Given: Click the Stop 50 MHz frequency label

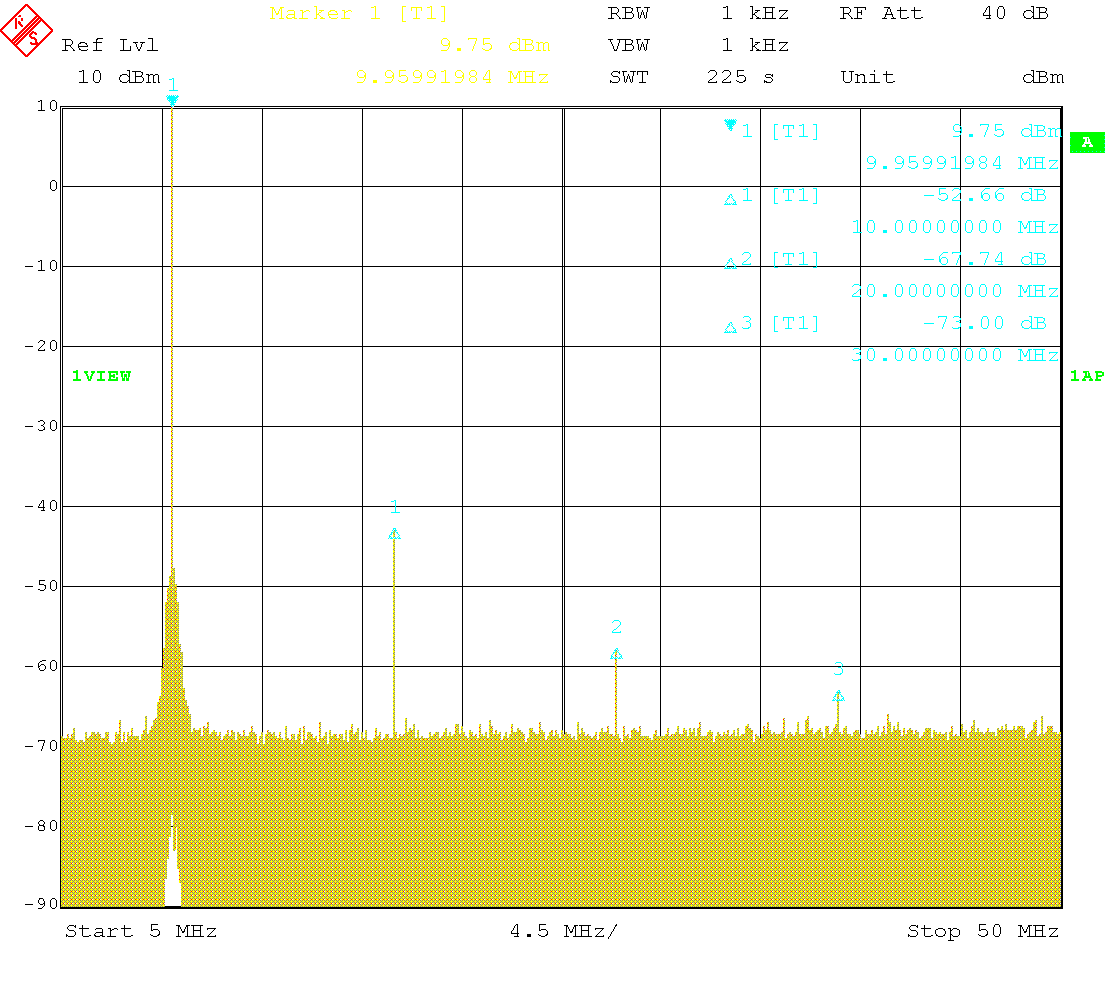Looking at the screenshot, I should coord(982,931).
